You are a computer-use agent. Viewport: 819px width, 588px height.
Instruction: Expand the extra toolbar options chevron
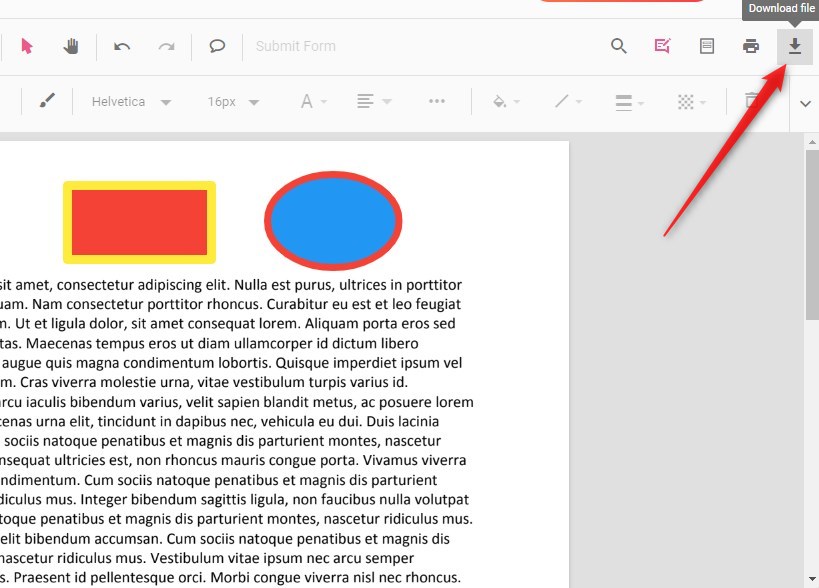[x=805, y=103]
